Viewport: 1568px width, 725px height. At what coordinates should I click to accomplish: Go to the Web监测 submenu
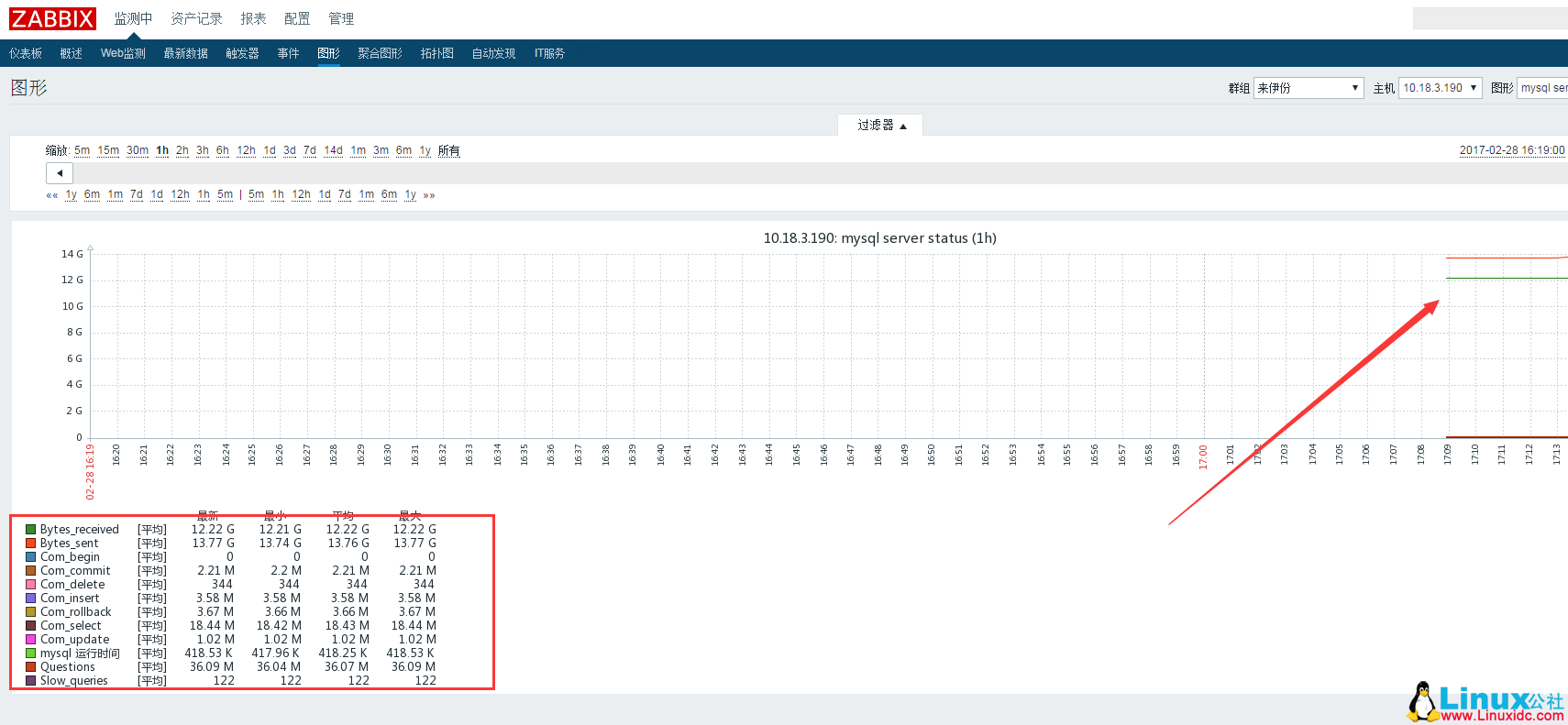click(x=123, y=53)
